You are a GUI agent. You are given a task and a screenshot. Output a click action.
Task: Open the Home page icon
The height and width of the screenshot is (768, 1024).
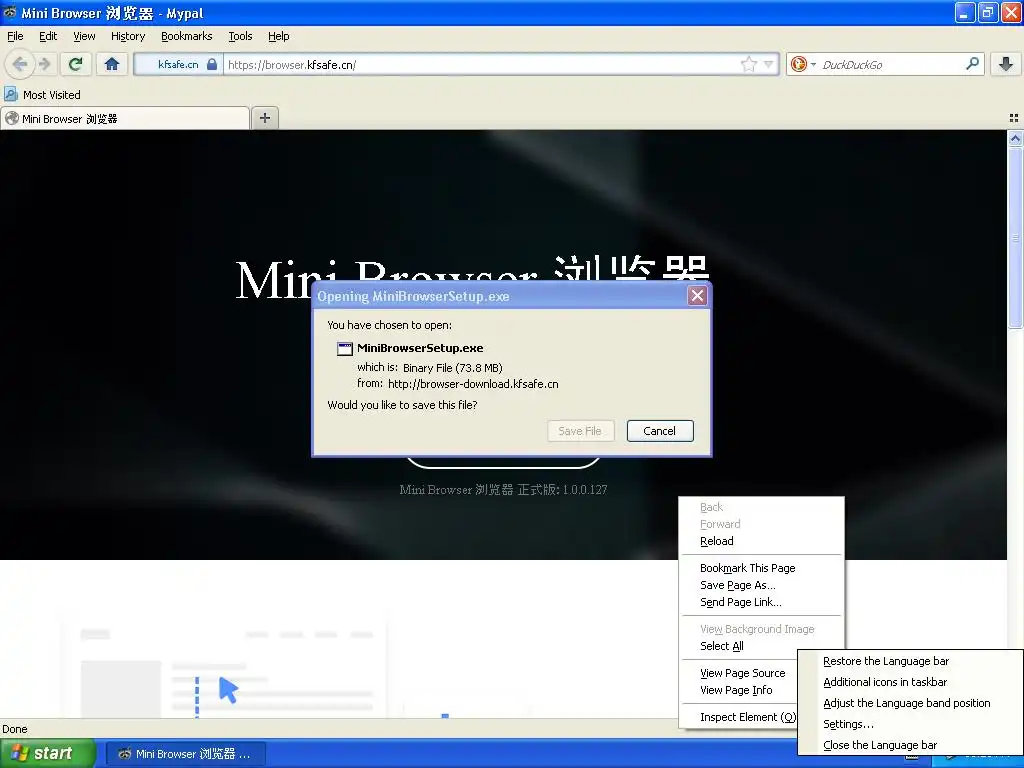click(x=112, y=64)
